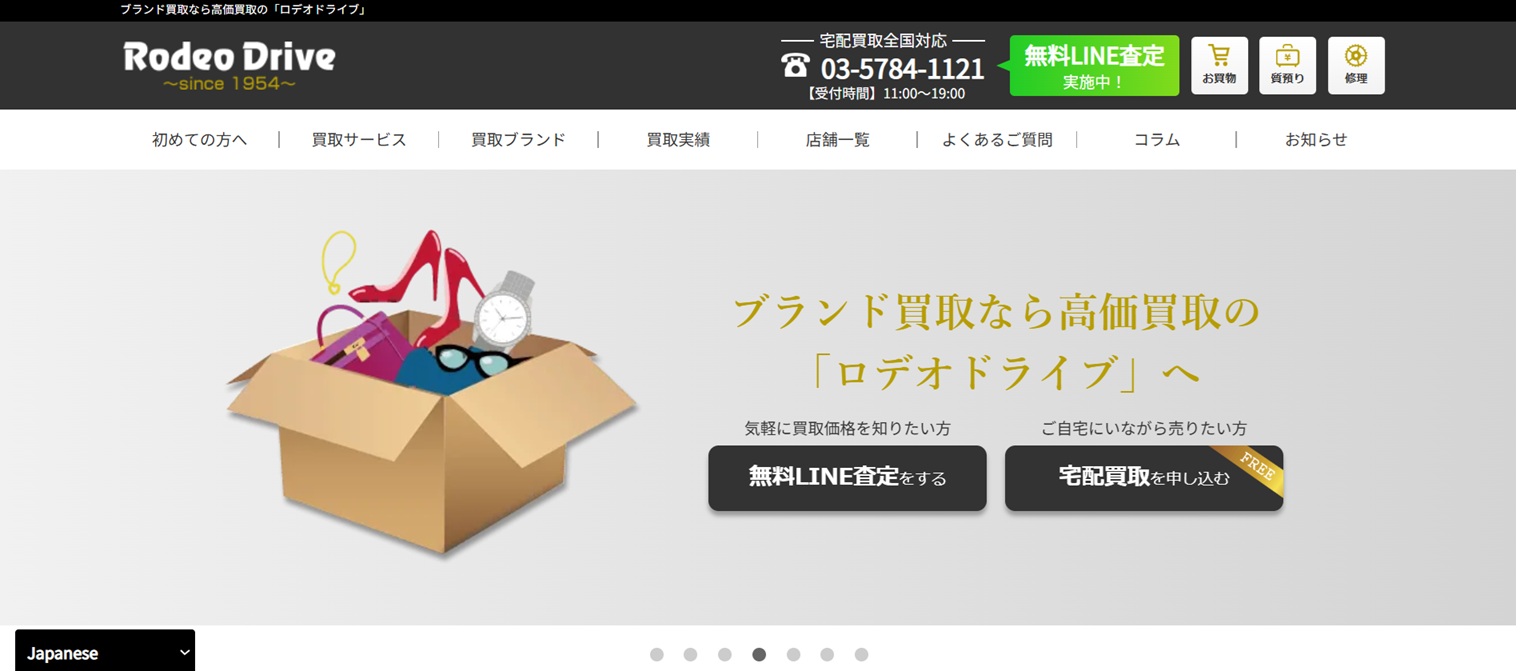Open the Japanese language dropdown

click(105, 652)
